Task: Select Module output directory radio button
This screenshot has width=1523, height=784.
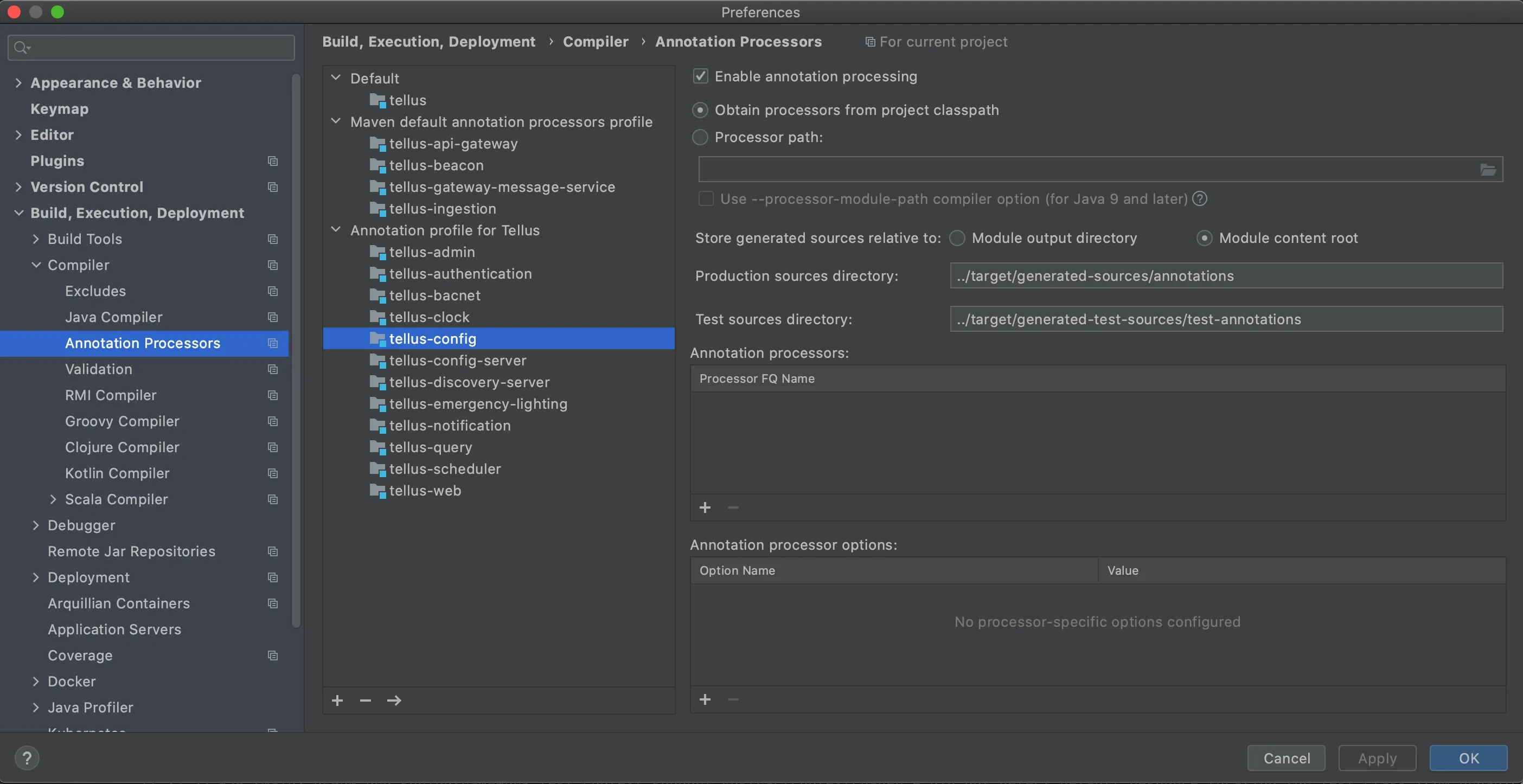Action: coord(957,238)
